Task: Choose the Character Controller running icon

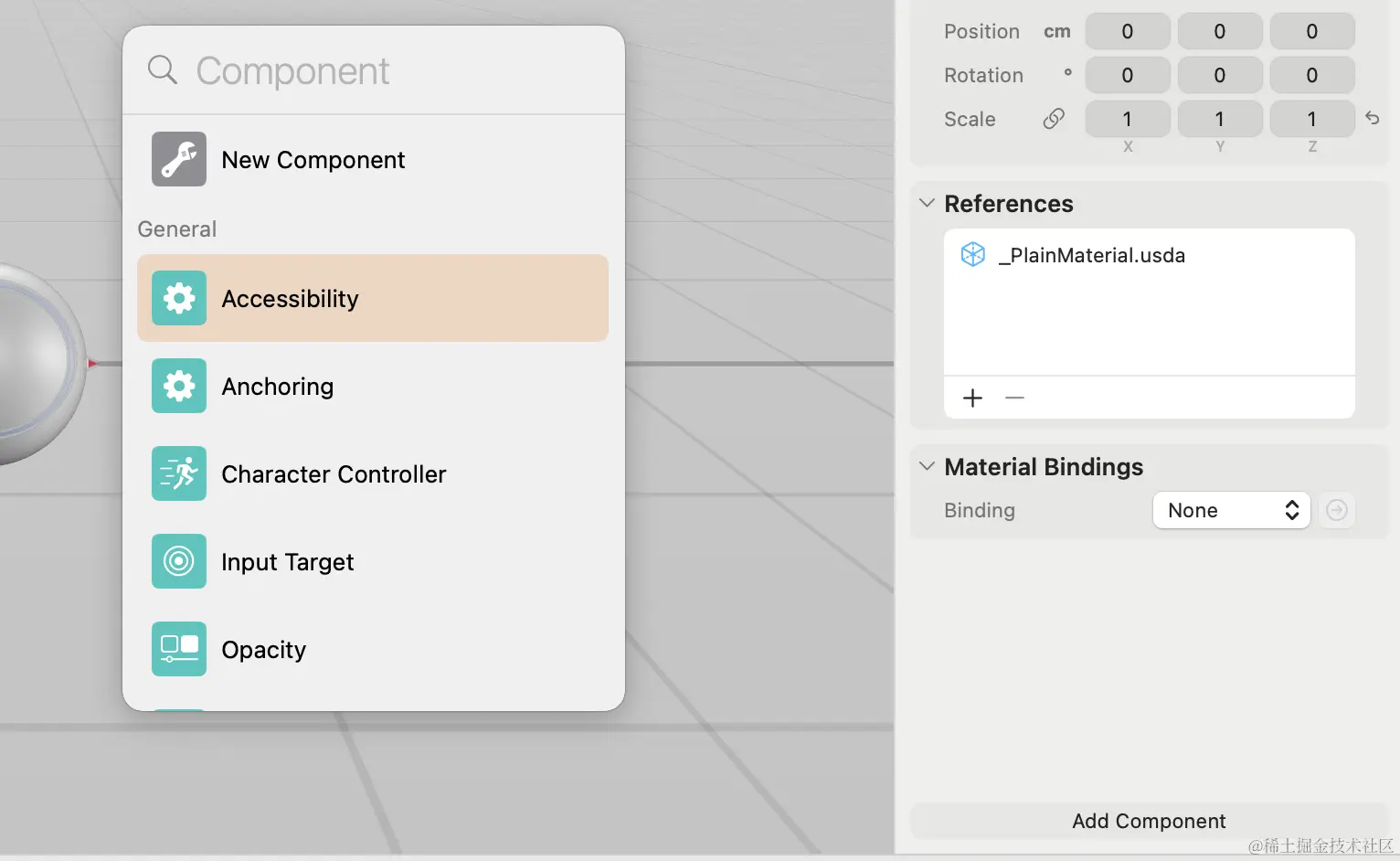Action: point(179,473)
